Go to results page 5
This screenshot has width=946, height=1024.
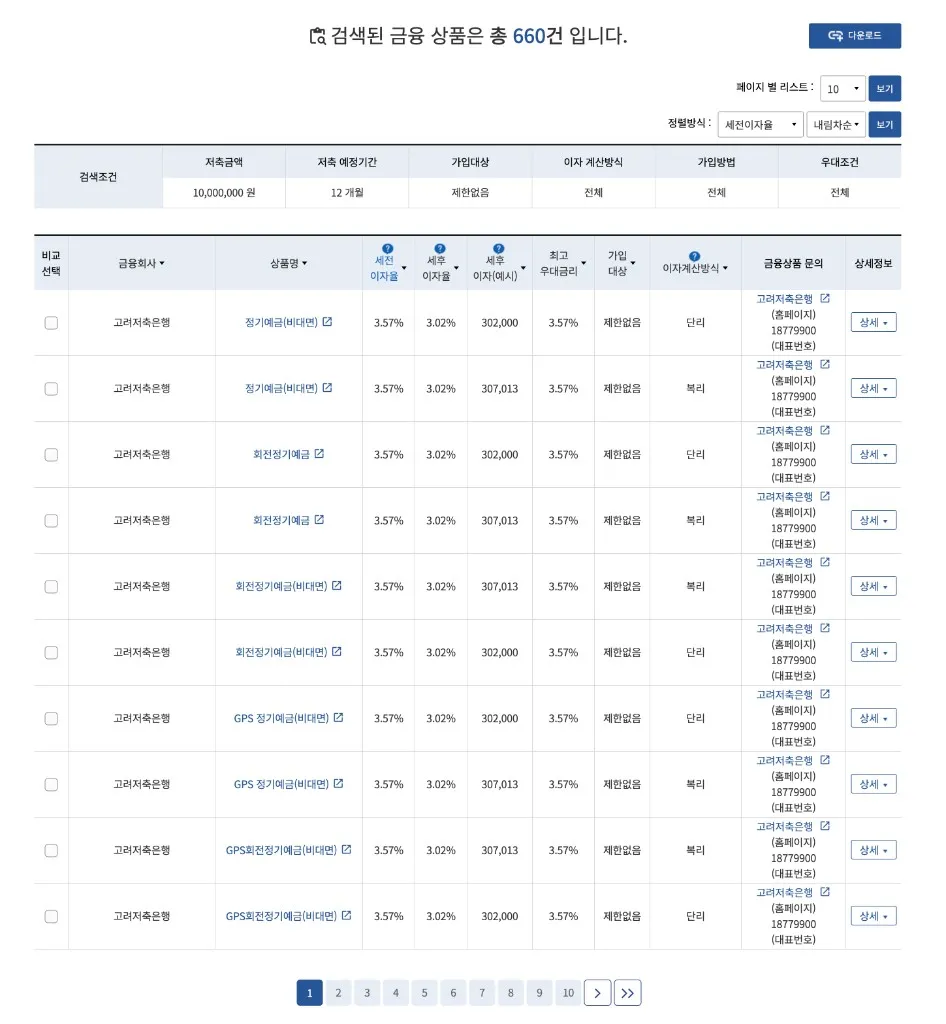[424, 993]
